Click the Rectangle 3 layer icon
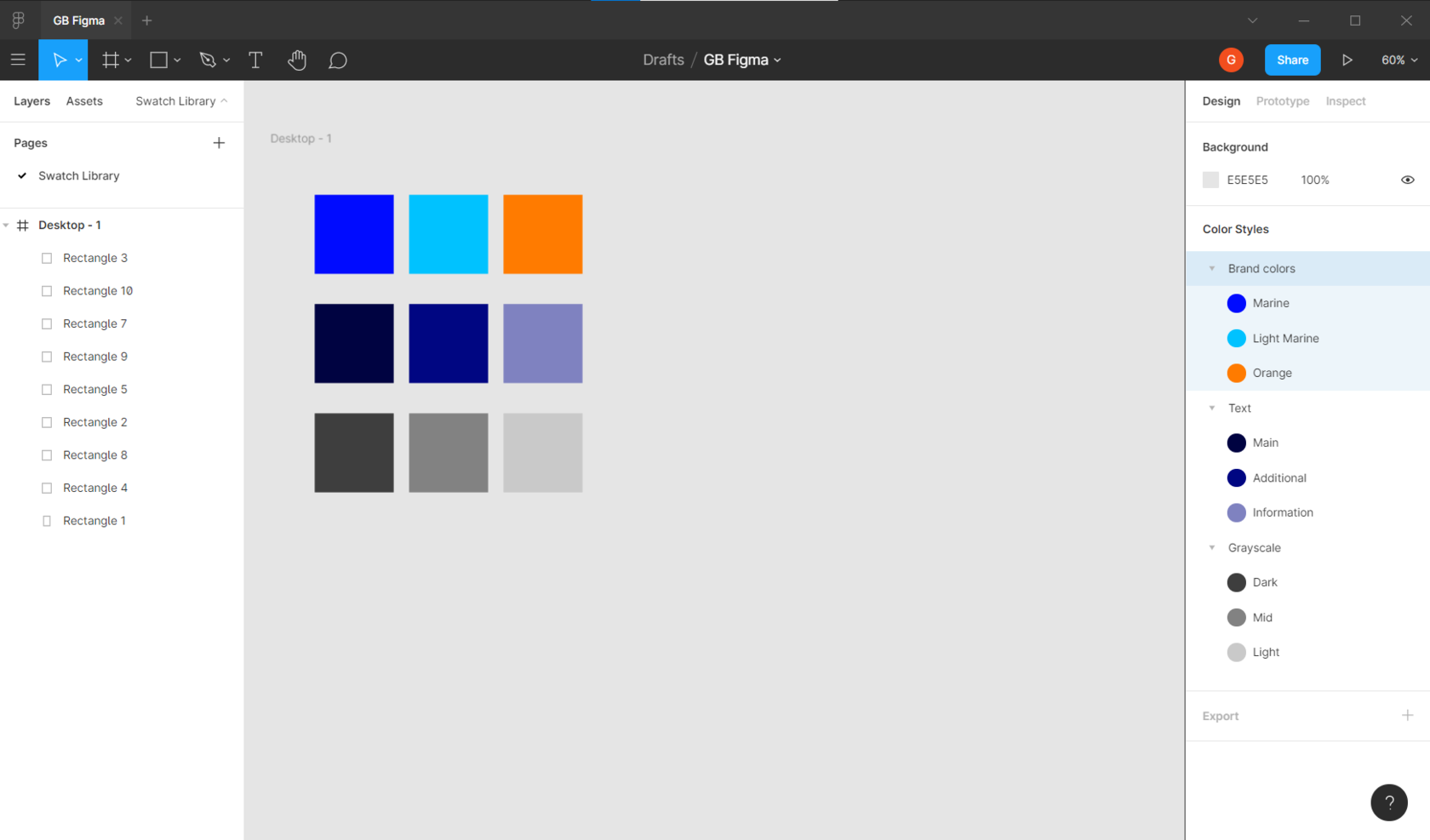The image size is (1430, 840). click(47, 258)
